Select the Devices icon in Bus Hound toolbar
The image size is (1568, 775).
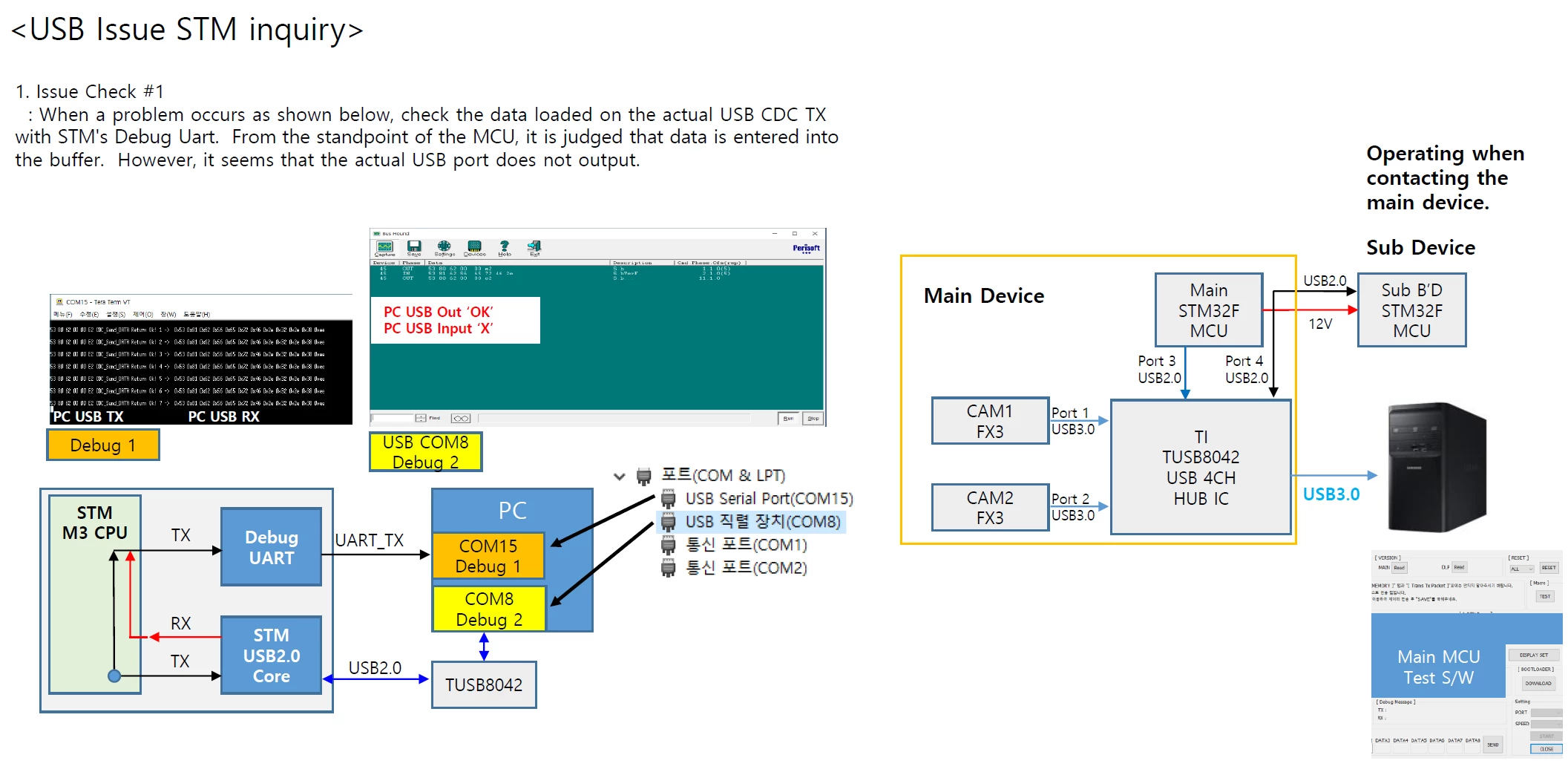474,246
